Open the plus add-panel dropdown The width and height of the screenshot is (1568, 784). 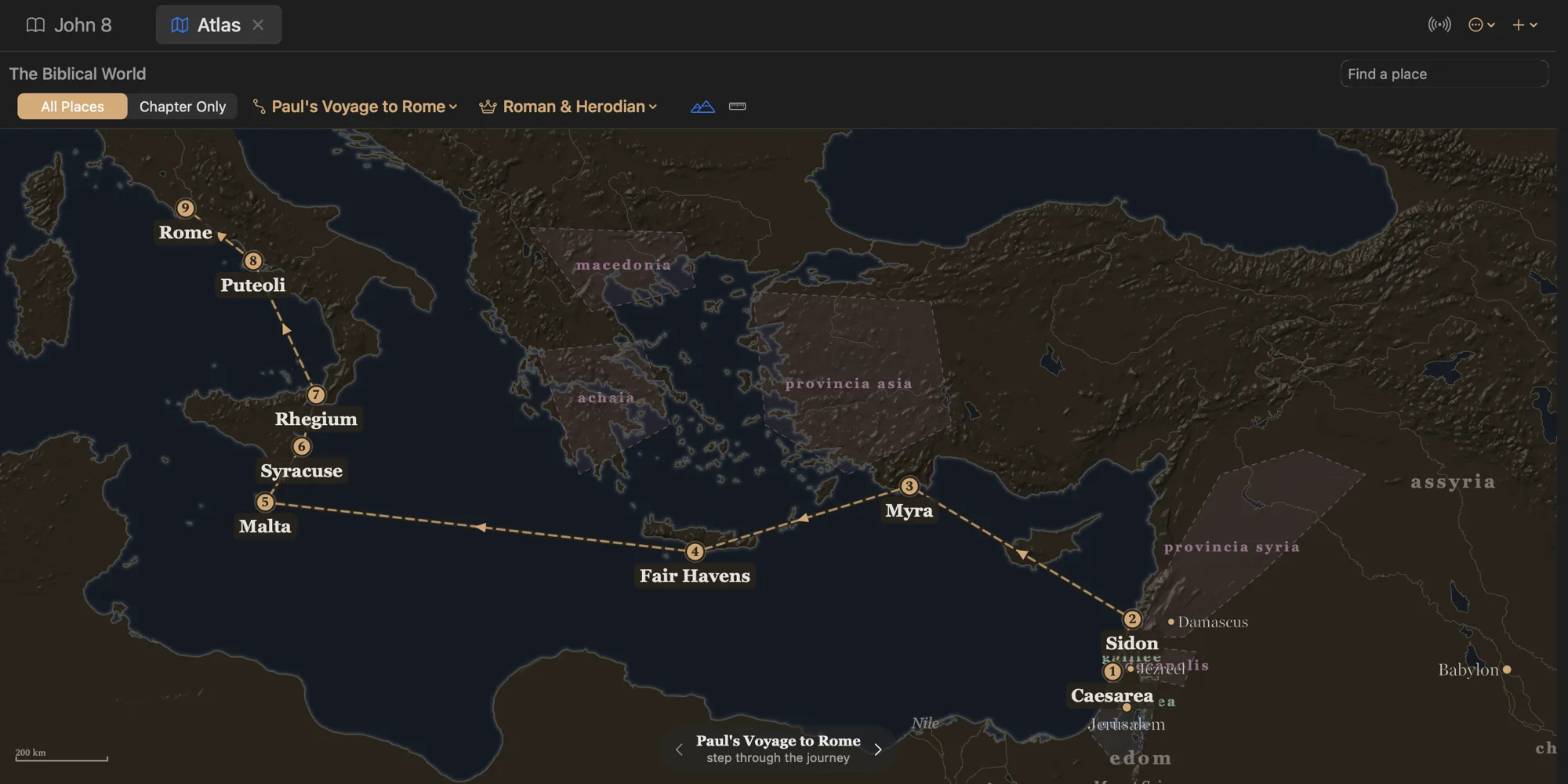click(x=1525, y=25)
